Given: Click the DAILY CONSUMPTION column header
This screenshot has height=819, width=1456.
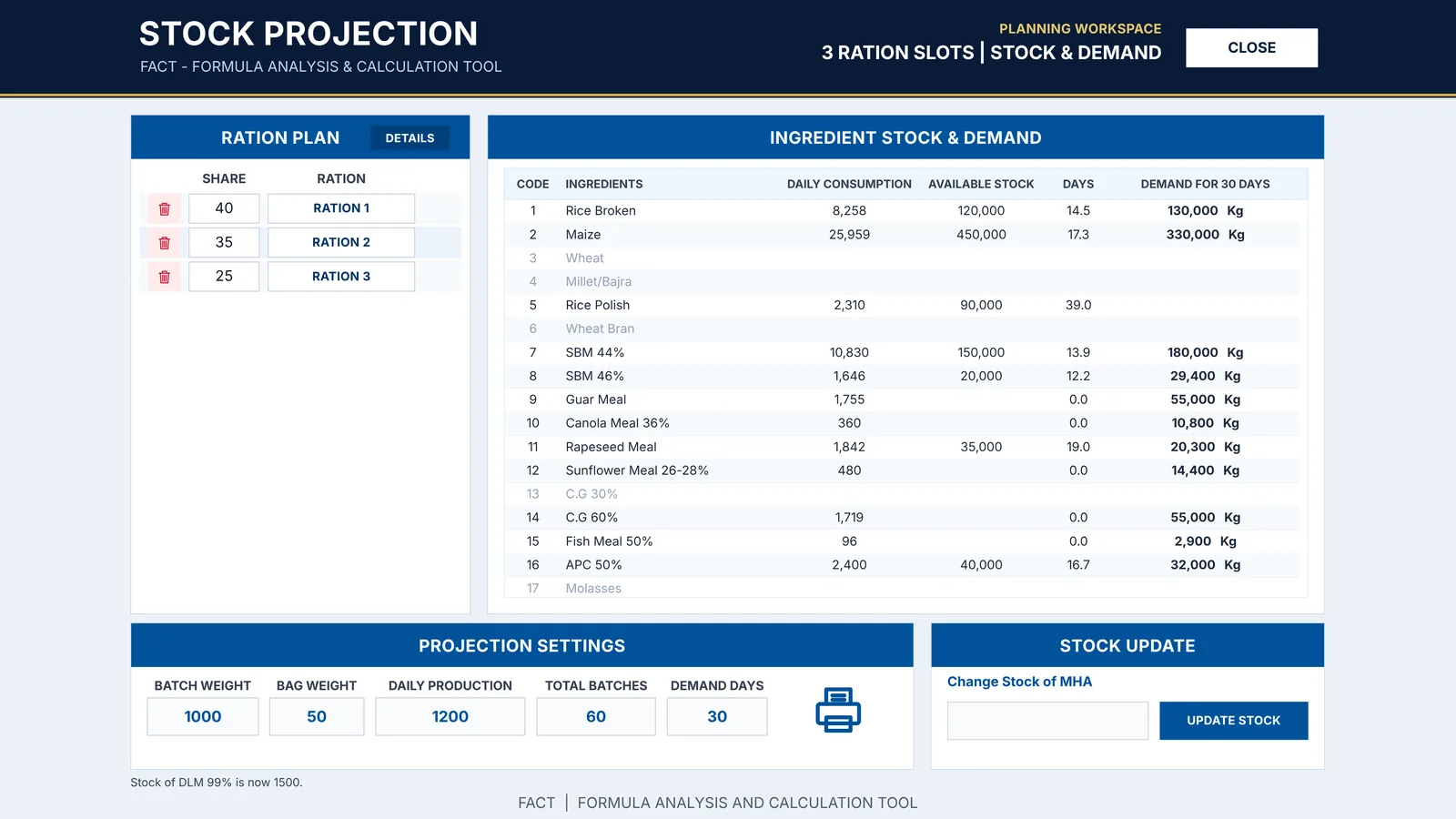Looking at the screenshot, I should tap(849, 184).
